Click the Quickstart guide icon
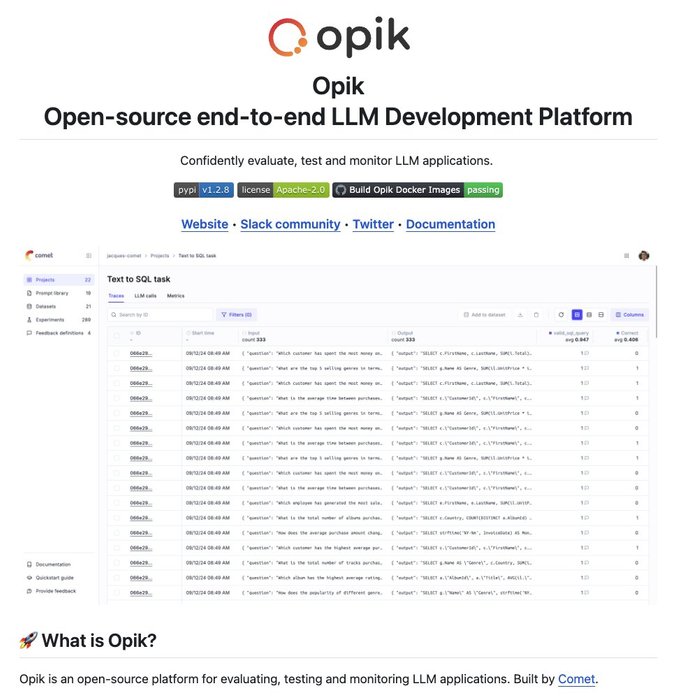678x700 pixels. coord(29,578)
